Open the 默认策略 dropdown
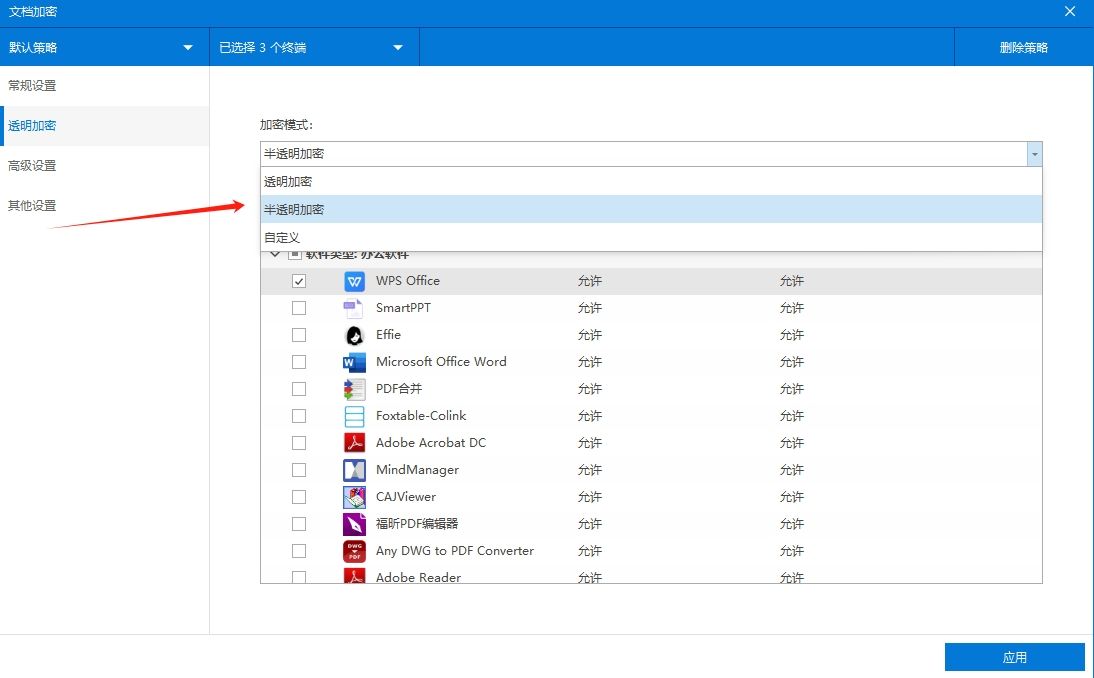The width and height of the screenshot is (1094, 678). click(x=104, y=46)
